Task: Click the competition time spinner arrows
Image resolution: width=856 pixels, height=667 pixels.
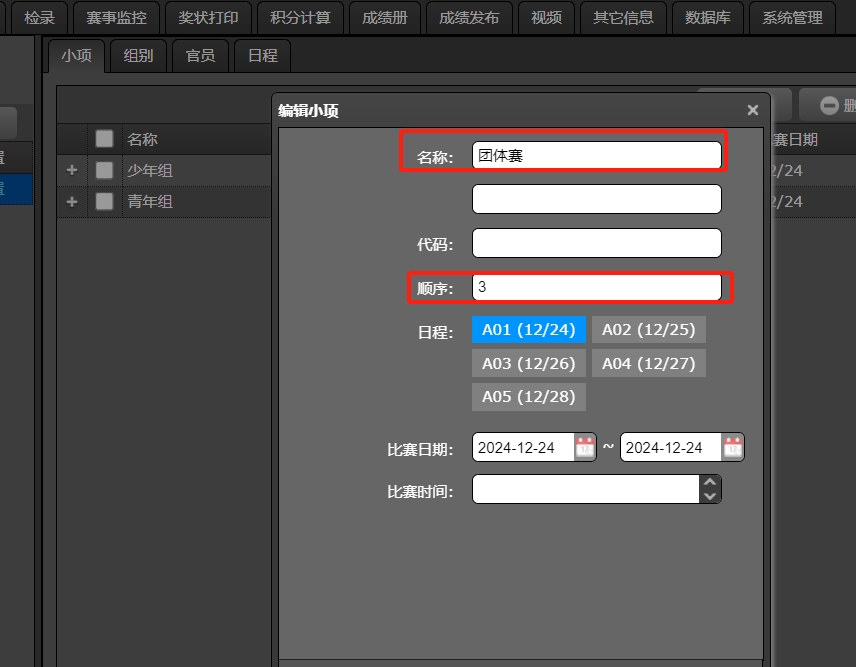Action: 710,489
